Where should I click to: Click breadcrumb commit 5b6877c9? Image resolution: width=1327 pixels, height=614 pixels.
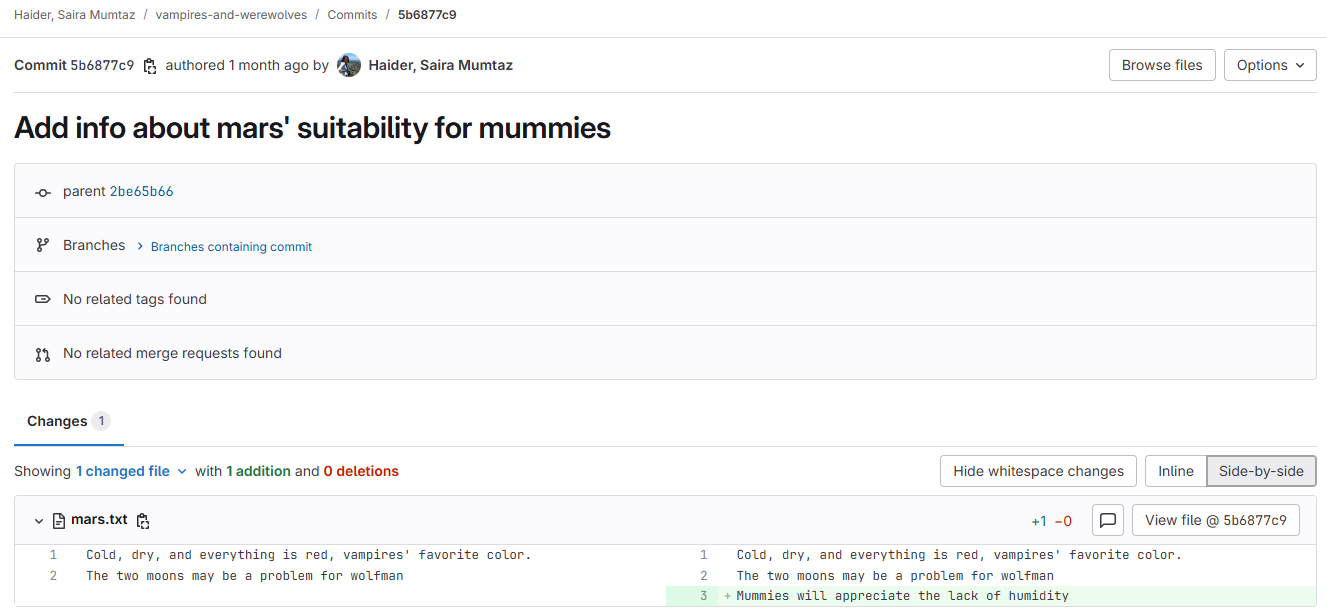(427, 15)
